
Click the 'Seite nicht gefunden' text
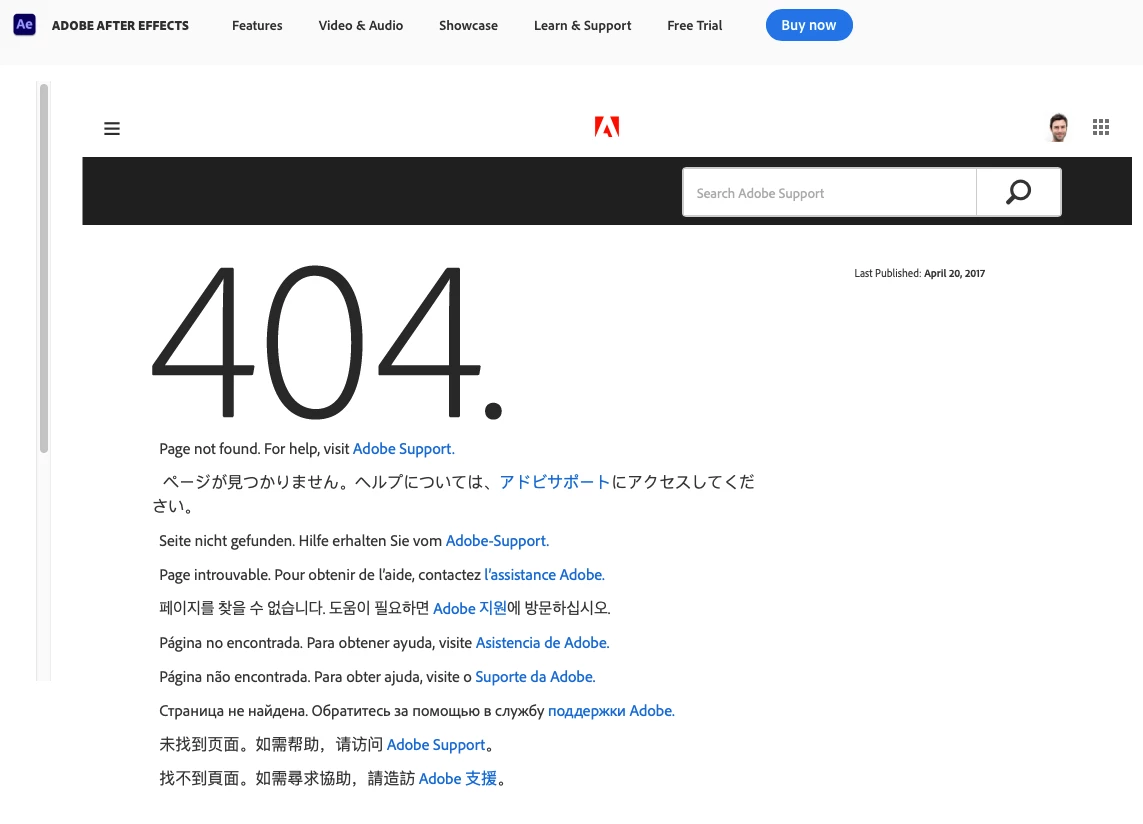pyautogui.click(x=227, y=541)
